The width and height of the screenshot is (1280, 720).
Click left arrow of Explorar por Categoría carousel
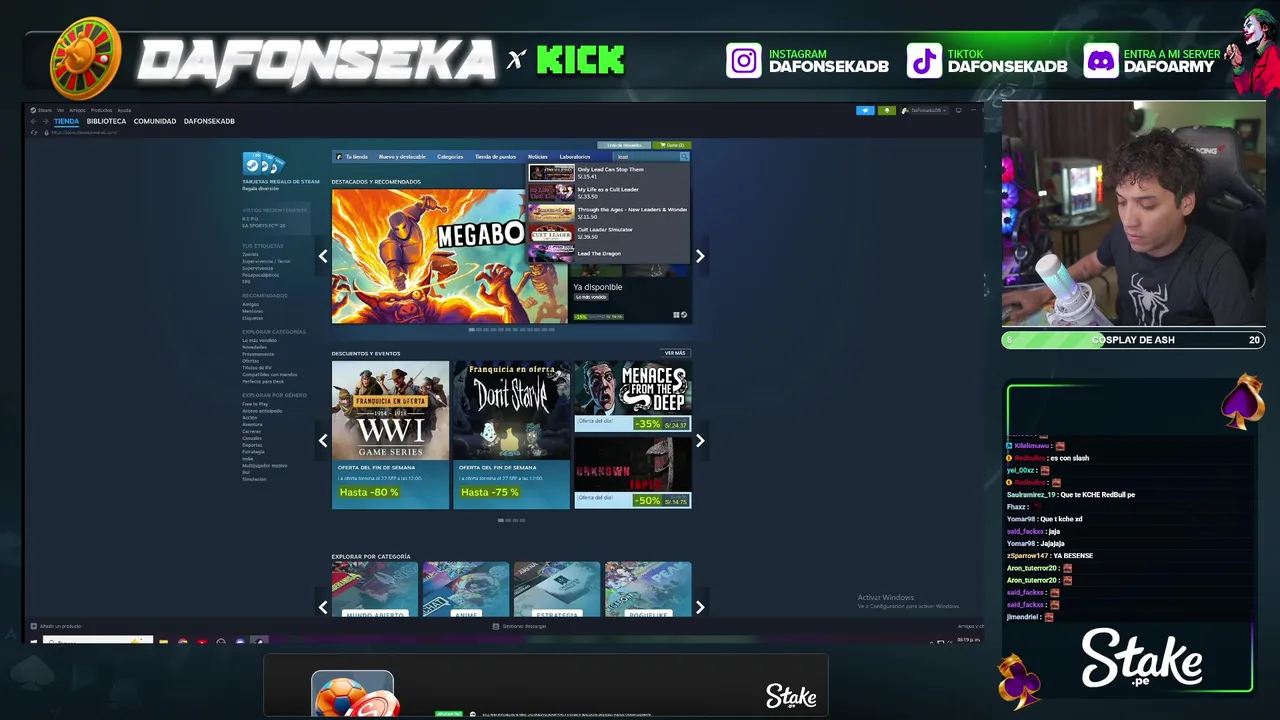coord(323,607)
